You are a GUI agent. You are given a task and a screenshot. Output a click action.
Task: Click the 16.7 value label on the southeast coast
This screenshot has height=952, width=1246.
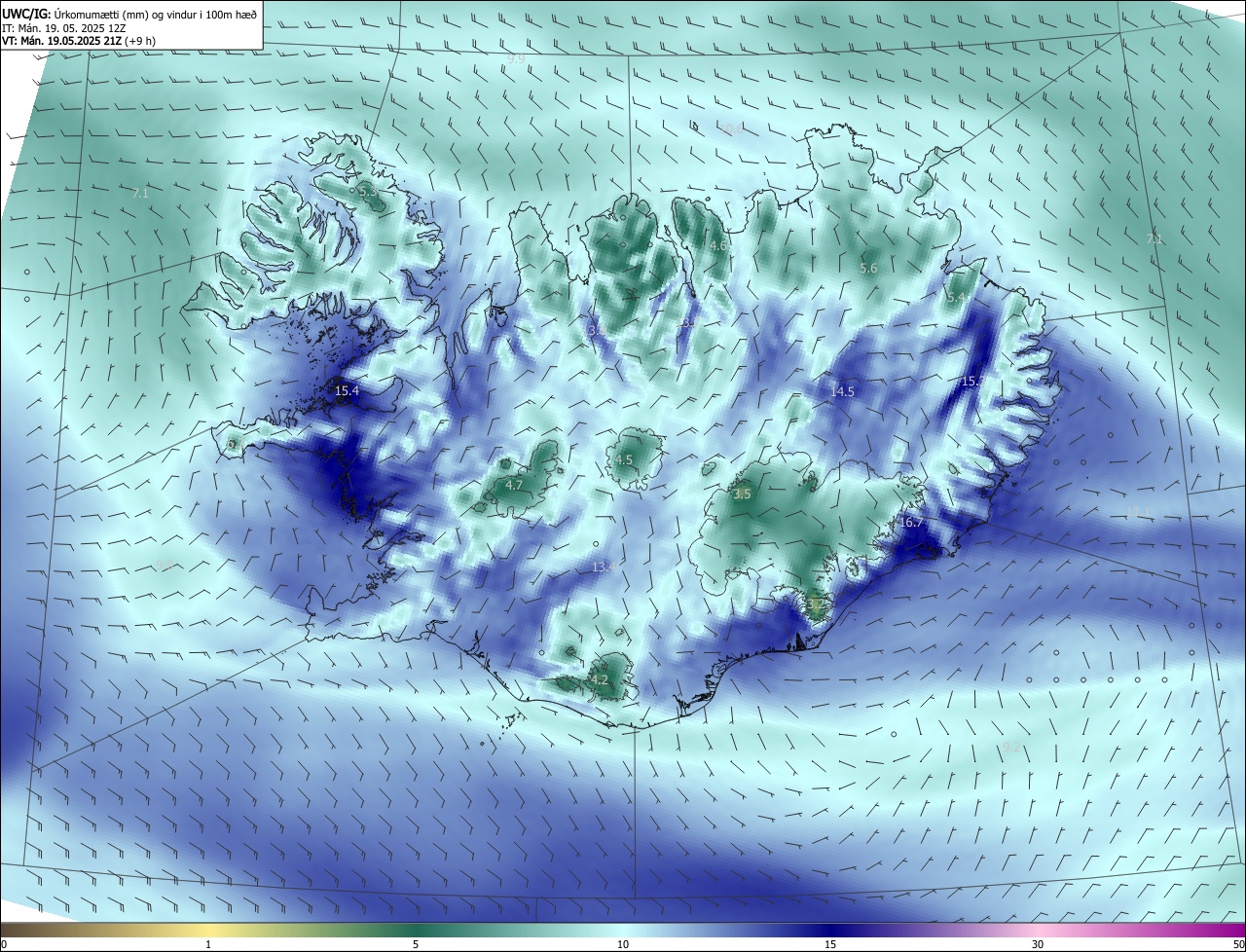(x=911, y=523)
